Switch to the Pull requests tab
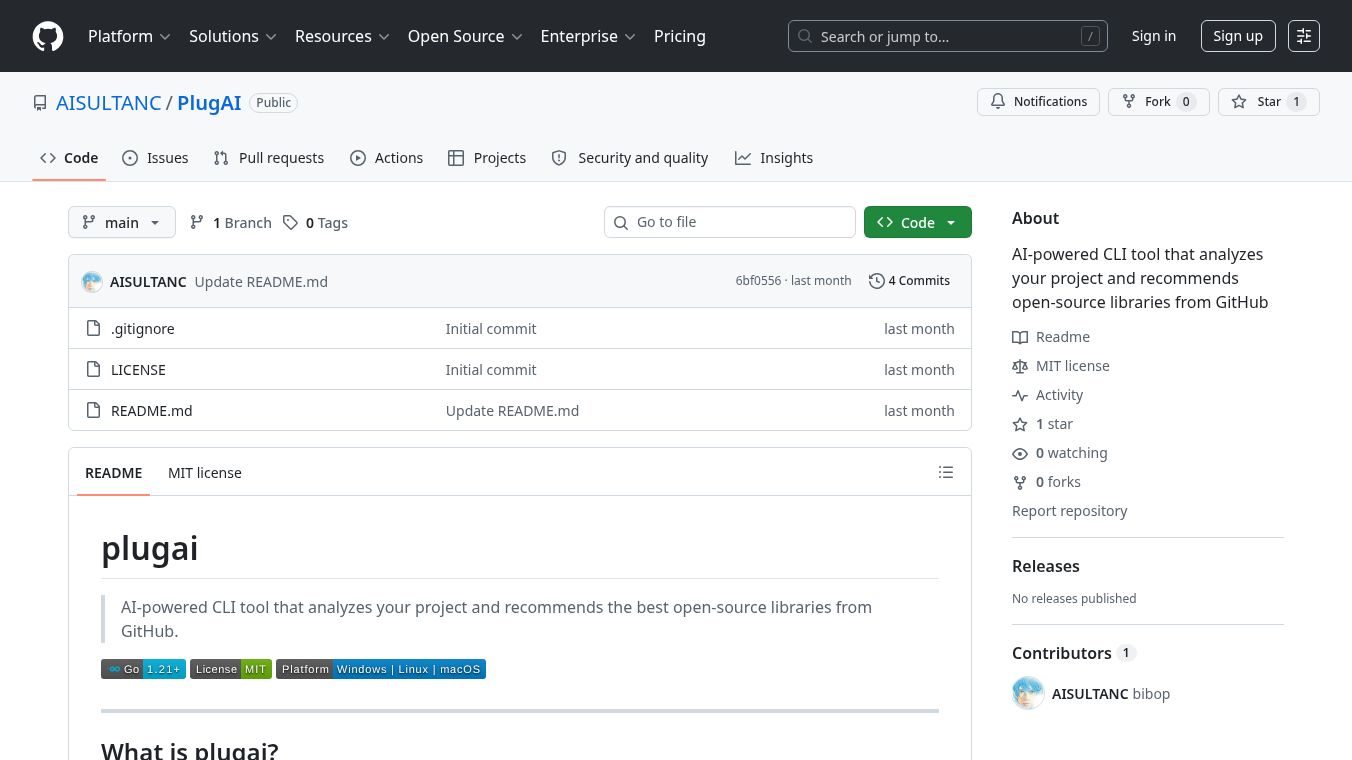This screenshot has height=760, width=1352. [269, 158]
